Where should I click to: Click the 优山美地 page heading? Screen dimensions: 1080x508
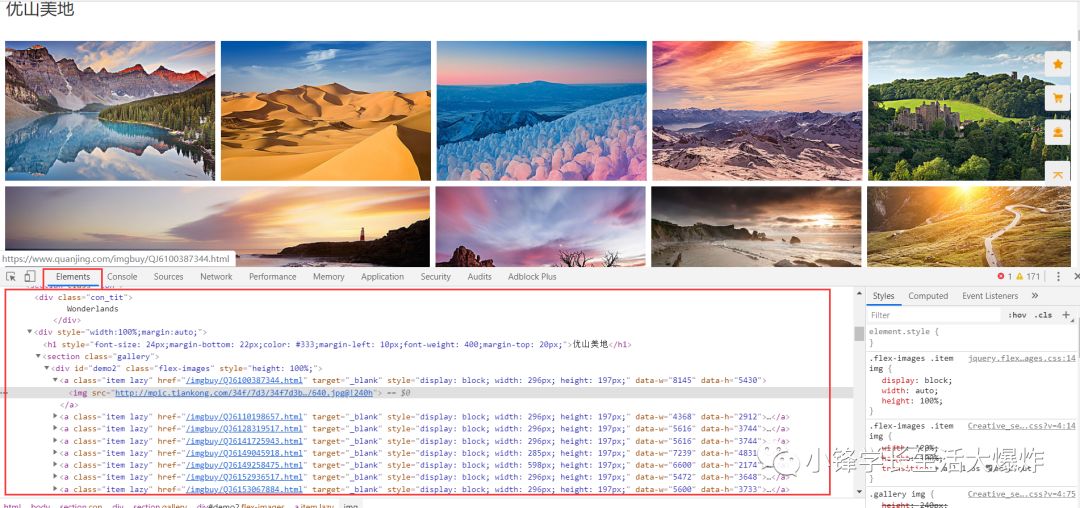point(40,9)
